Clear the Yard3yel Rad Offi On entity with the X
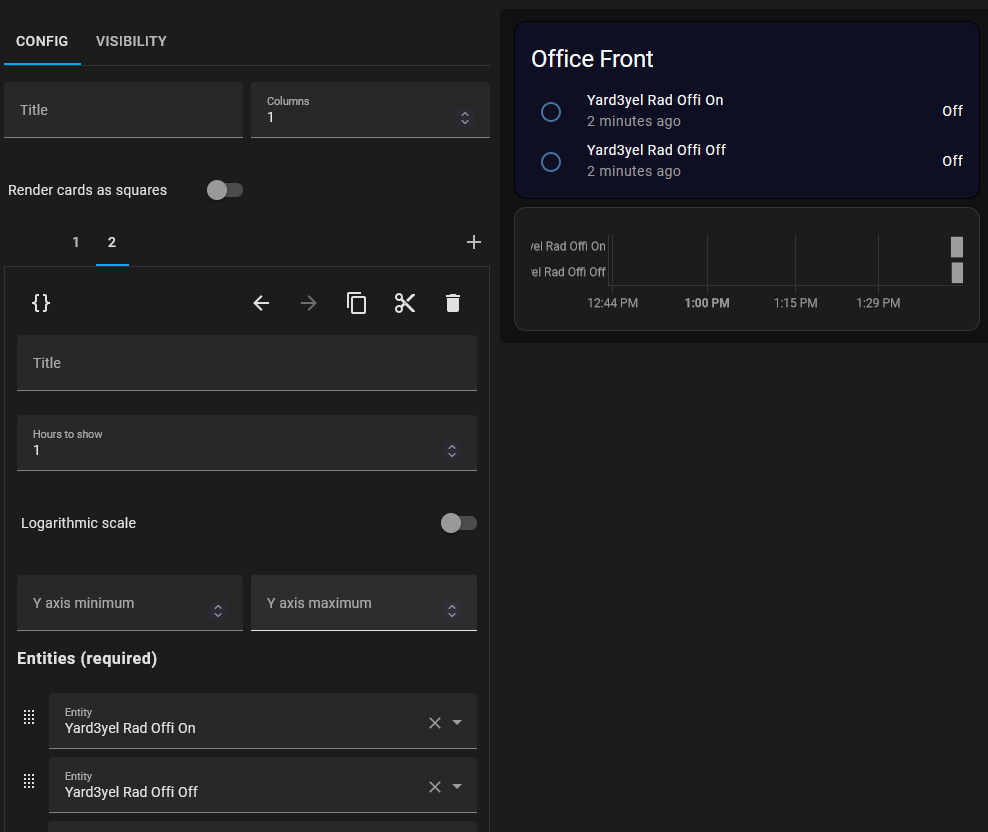988x832 pixels. point(434,722)
